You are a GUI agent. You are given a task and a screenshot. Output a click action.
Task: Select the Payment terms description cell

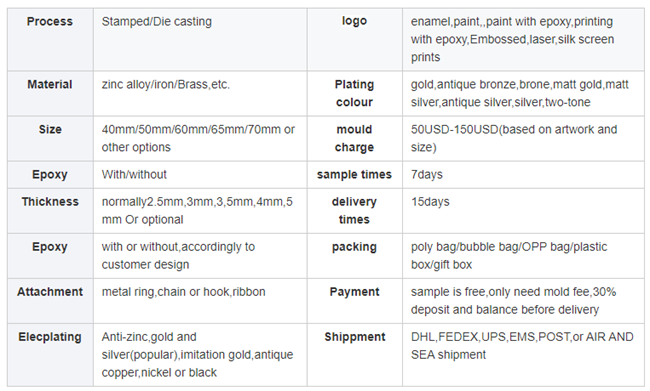tap(523, 301)
